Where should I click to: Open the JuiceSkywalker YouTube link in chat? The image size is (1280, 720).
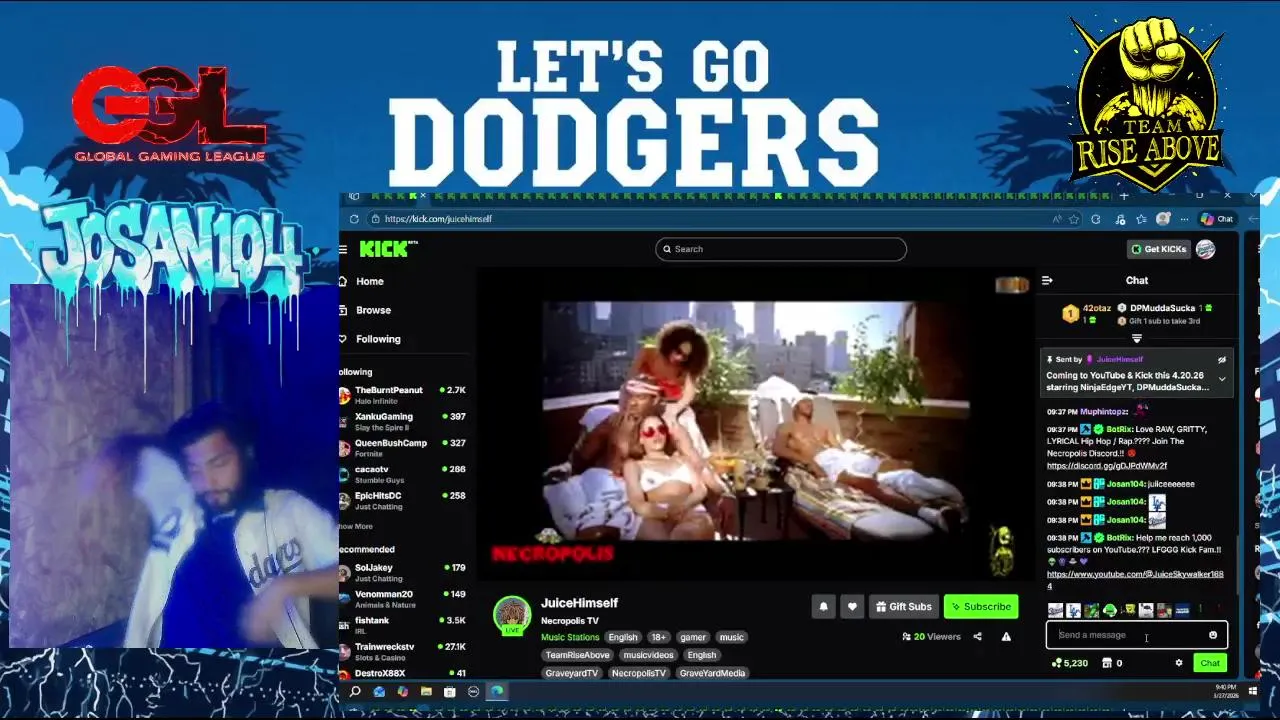click(x=1135, y=579)
